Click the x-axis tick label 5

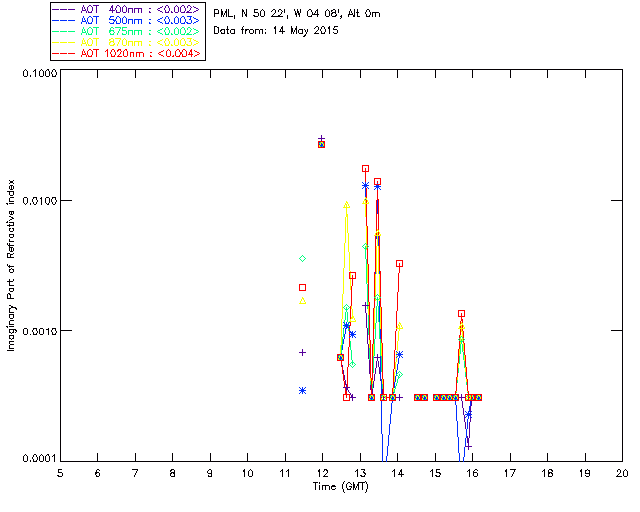point(60,472)
